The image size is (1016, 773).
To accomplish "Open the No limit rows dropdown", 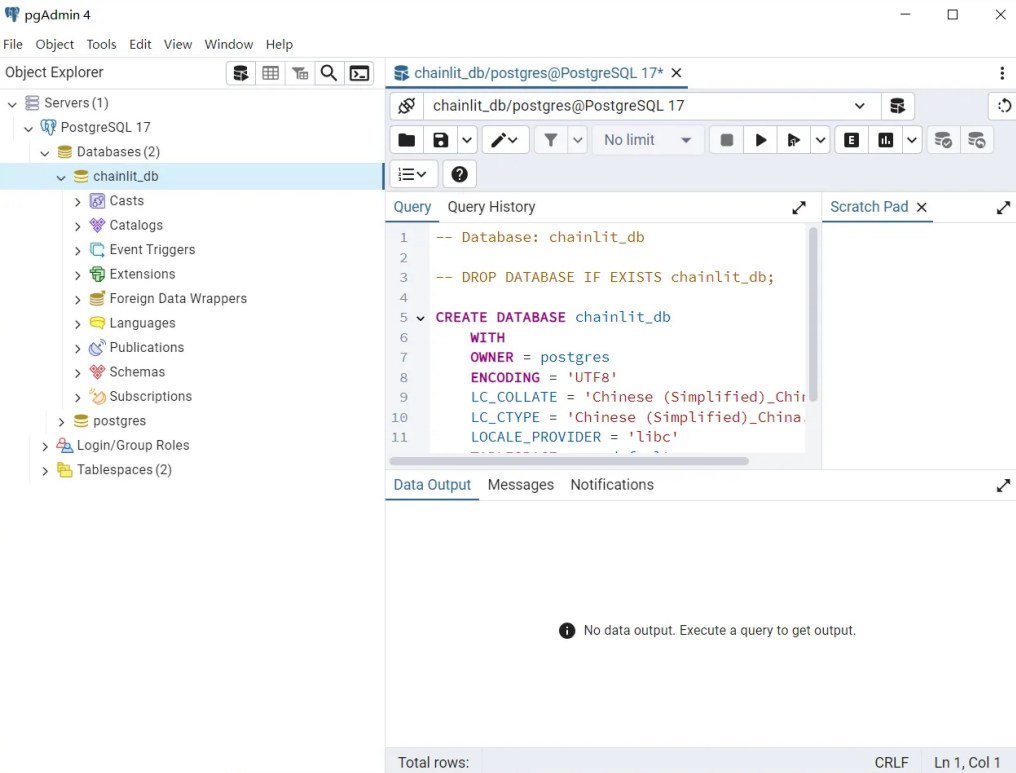I will point(648,140).
